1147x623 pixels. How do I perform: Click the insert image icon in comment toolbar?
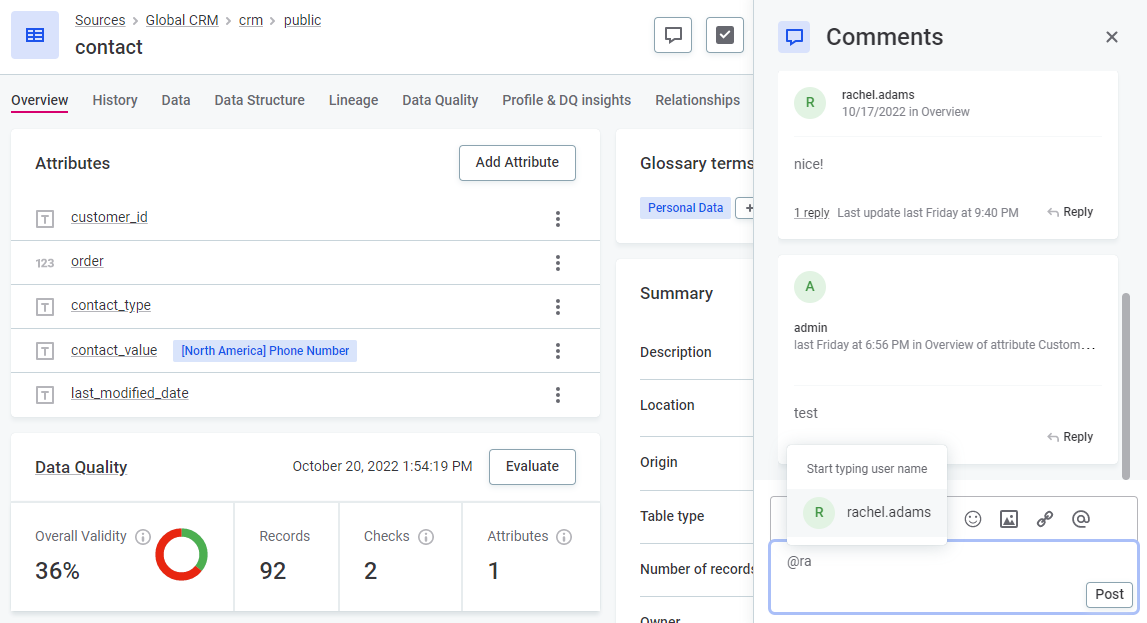1008,519
